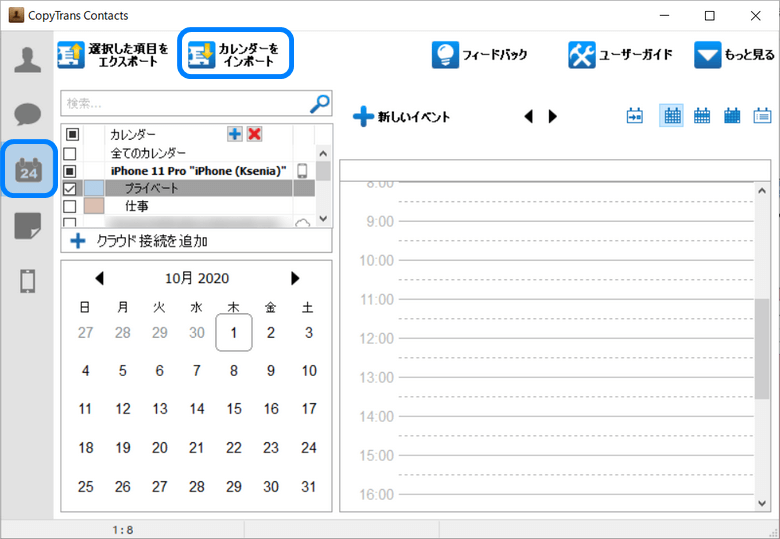780x539 pixels.
Task: Go to previous month in mini calendar
Action: tap(99, 278)
